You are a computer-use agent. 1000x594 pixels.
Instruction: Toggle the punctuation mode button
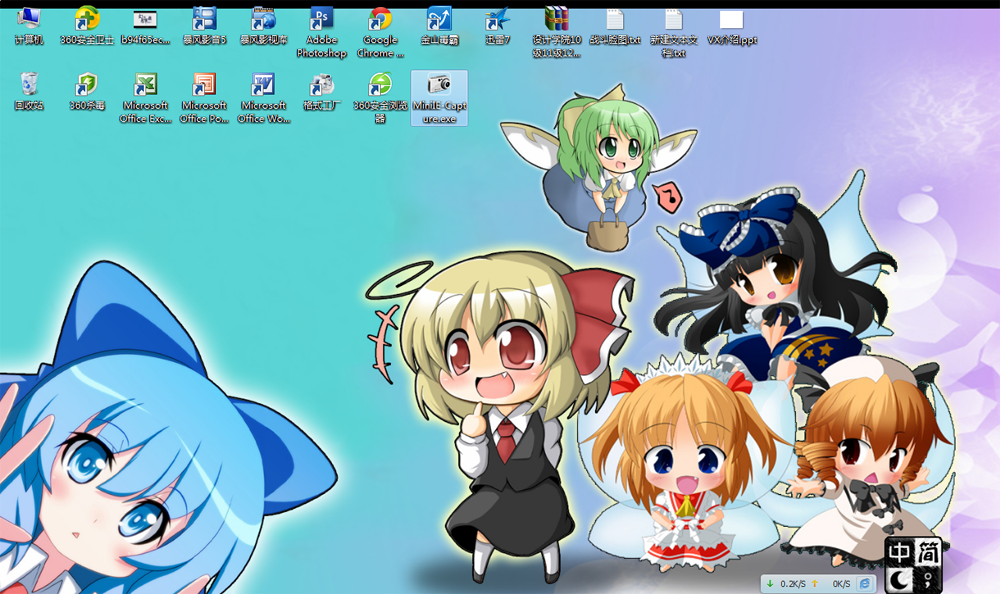pyautogui.click(x=928, y=579)
